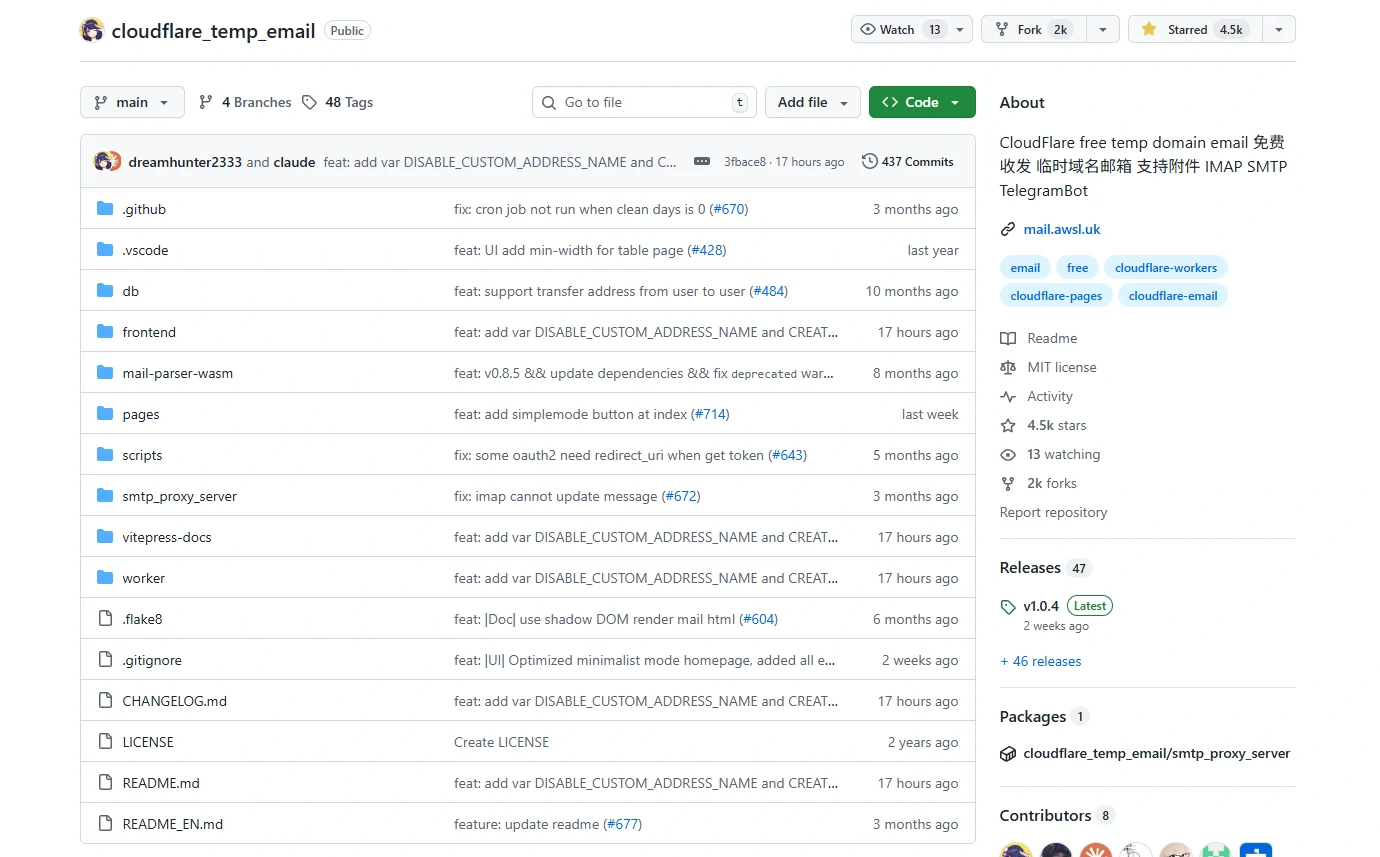This screenshot has width=1380, height=857.
Task: Click the frontend folder icon
Action: point(105,332)
